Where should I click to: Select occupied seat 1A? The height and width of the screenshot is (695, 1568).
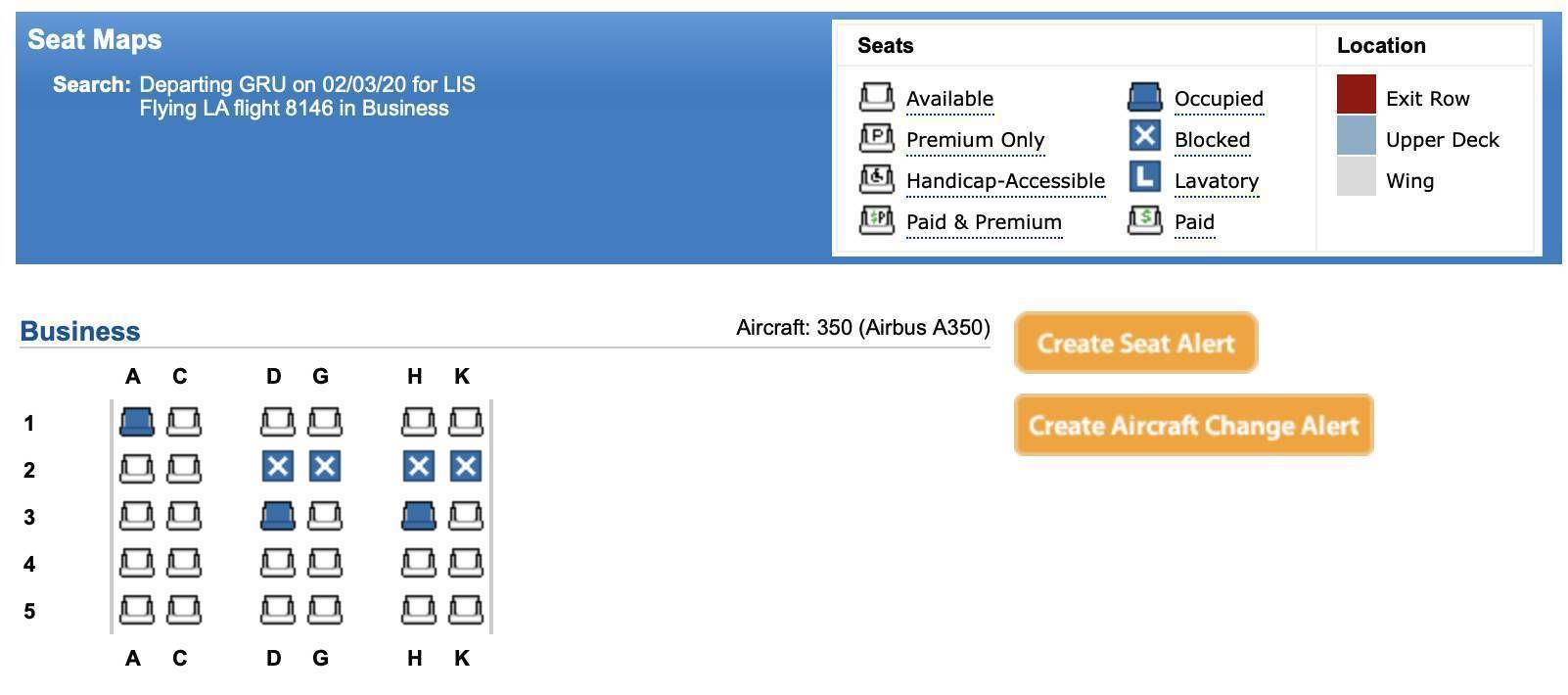click(137, 422)
